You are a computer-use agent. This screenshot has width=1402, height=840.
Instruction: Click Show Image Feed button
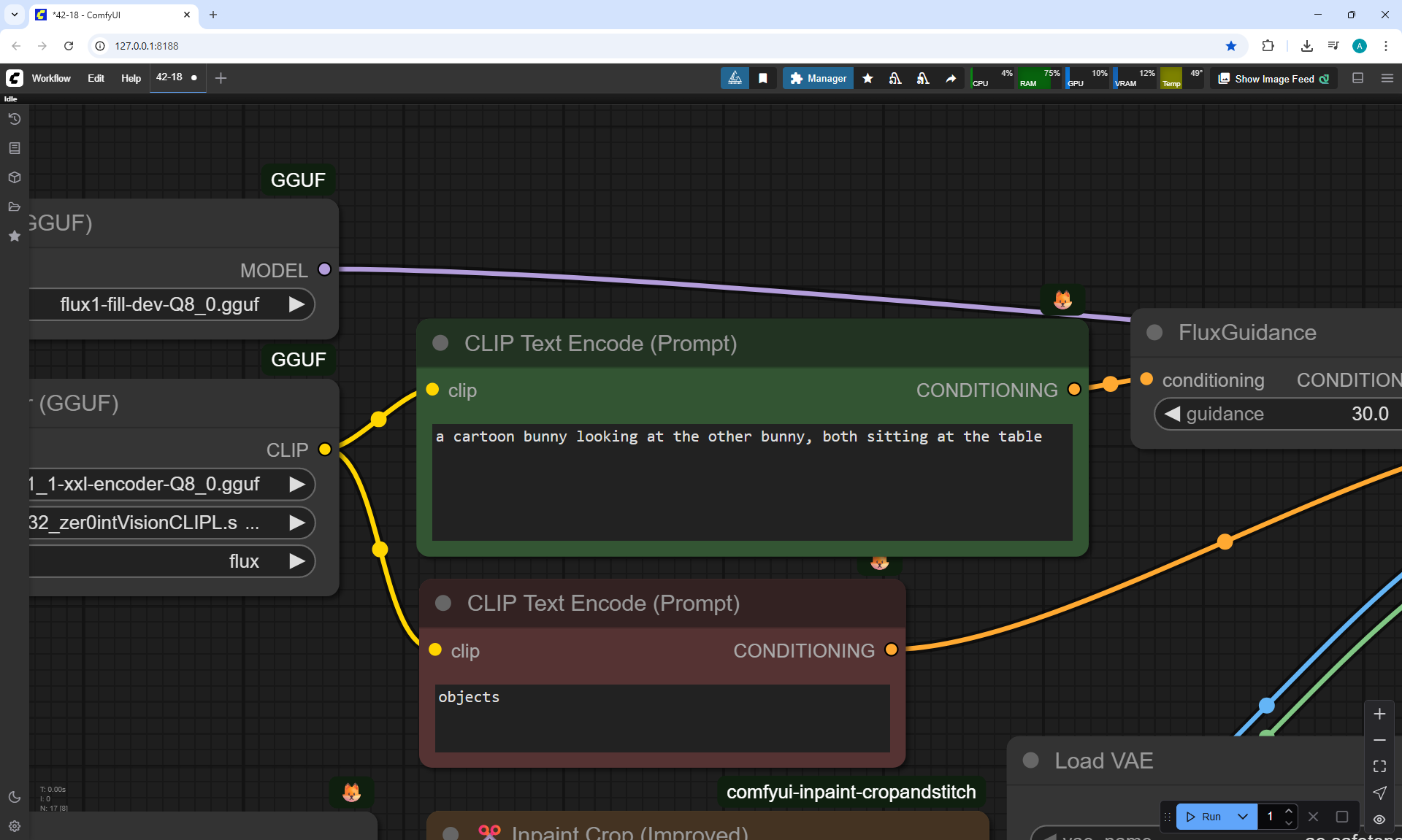1274,79
